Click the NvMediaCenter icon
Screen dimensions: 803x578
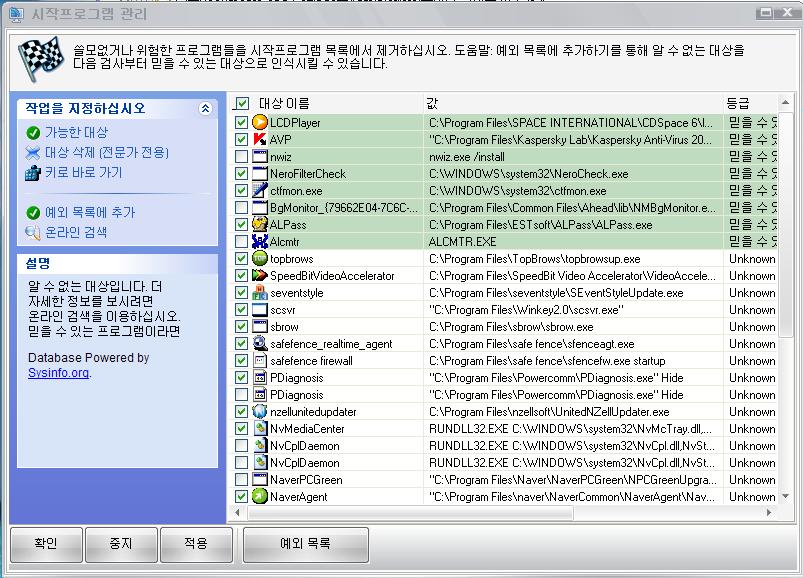(x=260, y=428)
